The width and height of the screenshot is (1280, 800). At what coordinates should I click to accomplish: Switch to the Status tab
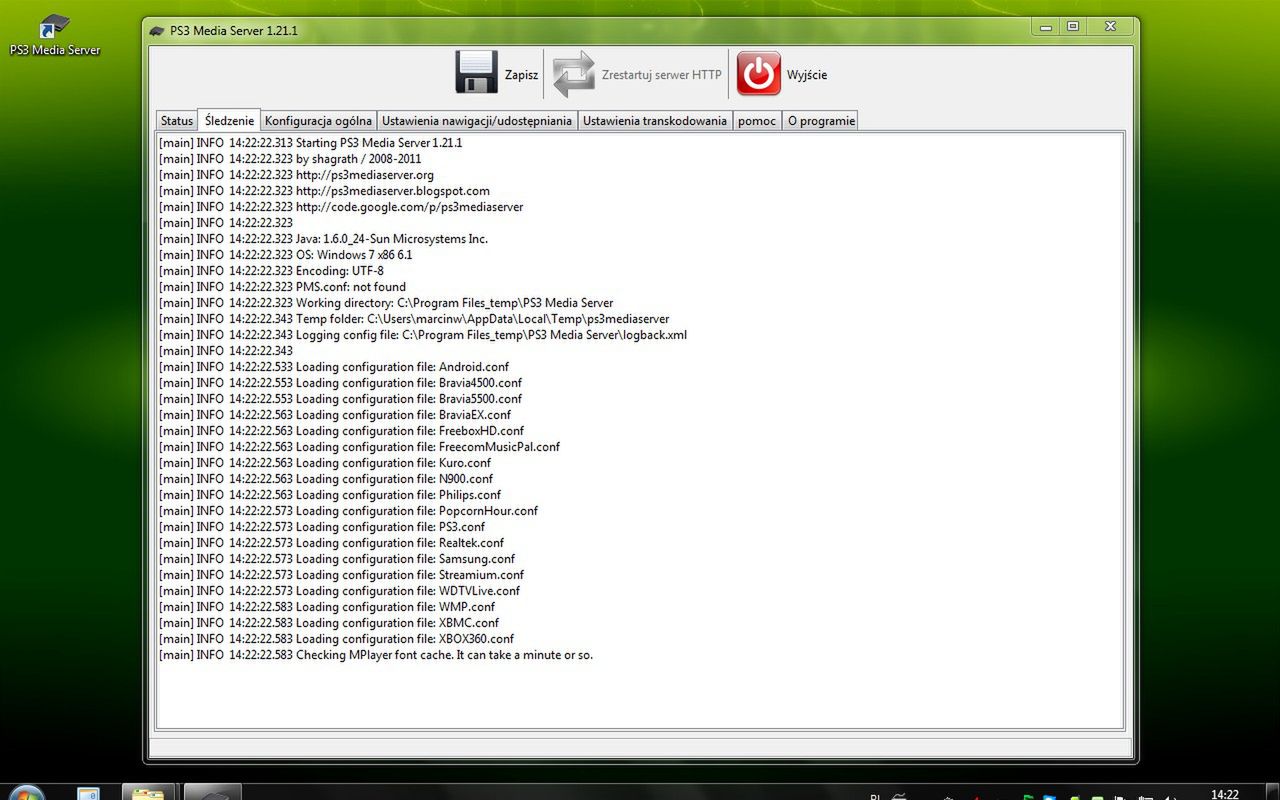pyautogui.click(x=177, y=121)
